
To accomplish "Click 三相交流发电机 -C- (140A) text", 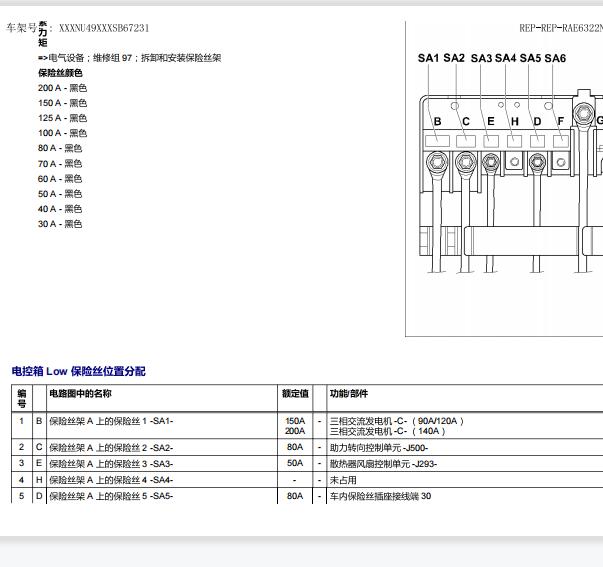I will [x=388, y=431].
